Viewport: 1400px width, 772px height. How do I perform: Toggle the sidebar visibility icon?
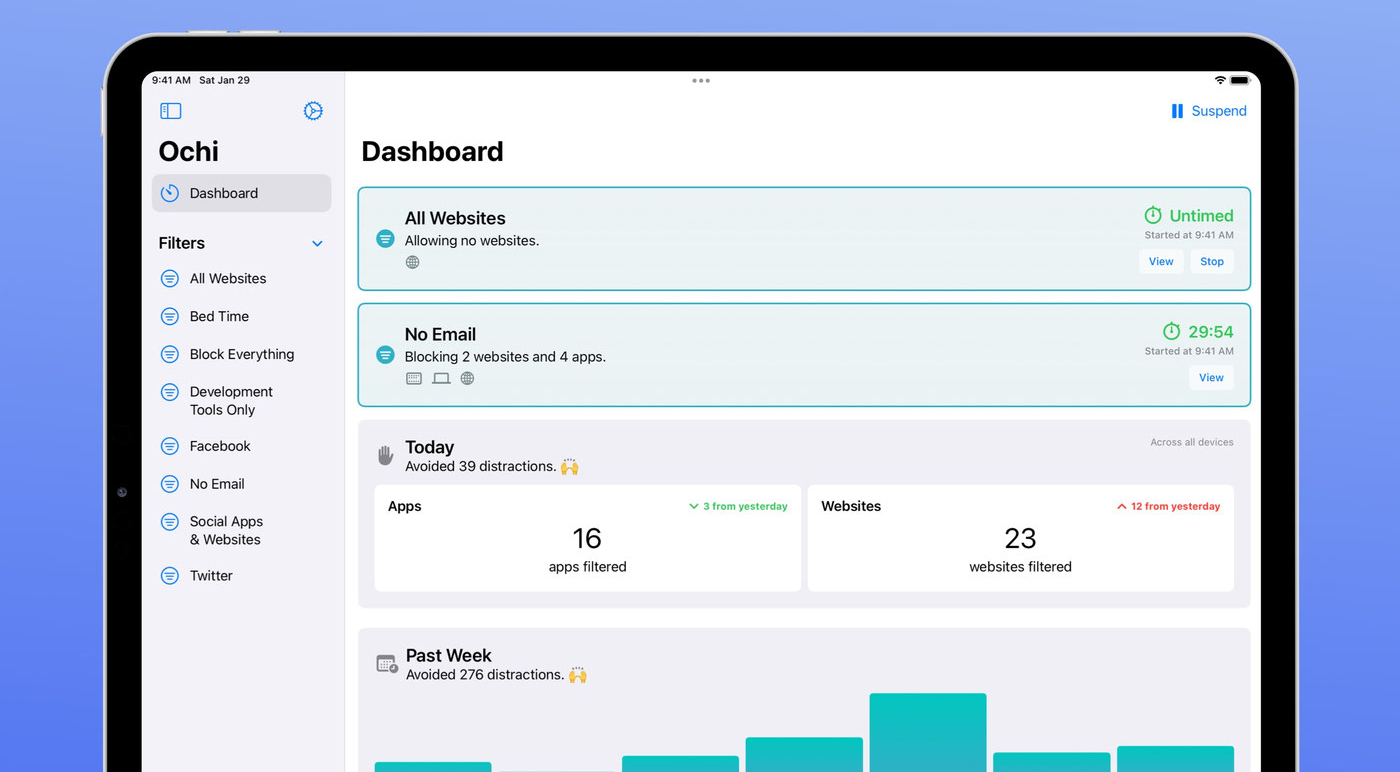pos(170,111)
